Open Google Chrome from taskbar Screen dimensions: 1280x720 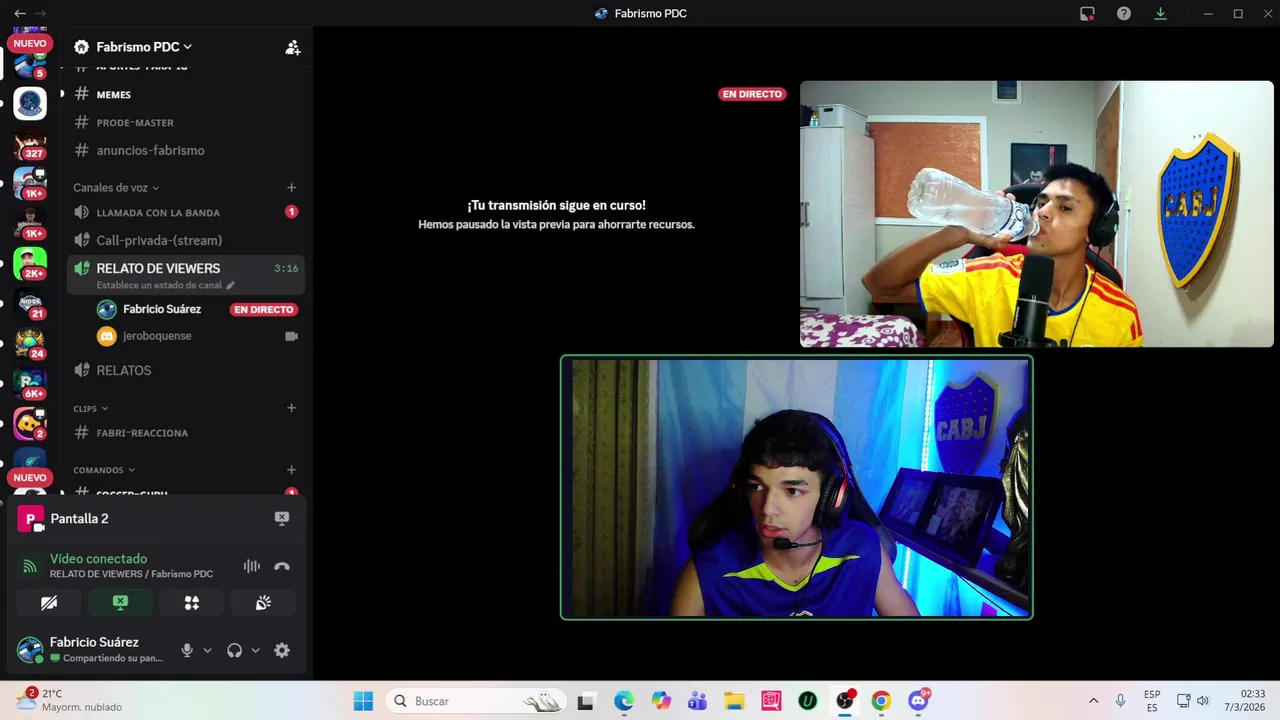click(881, 701)
